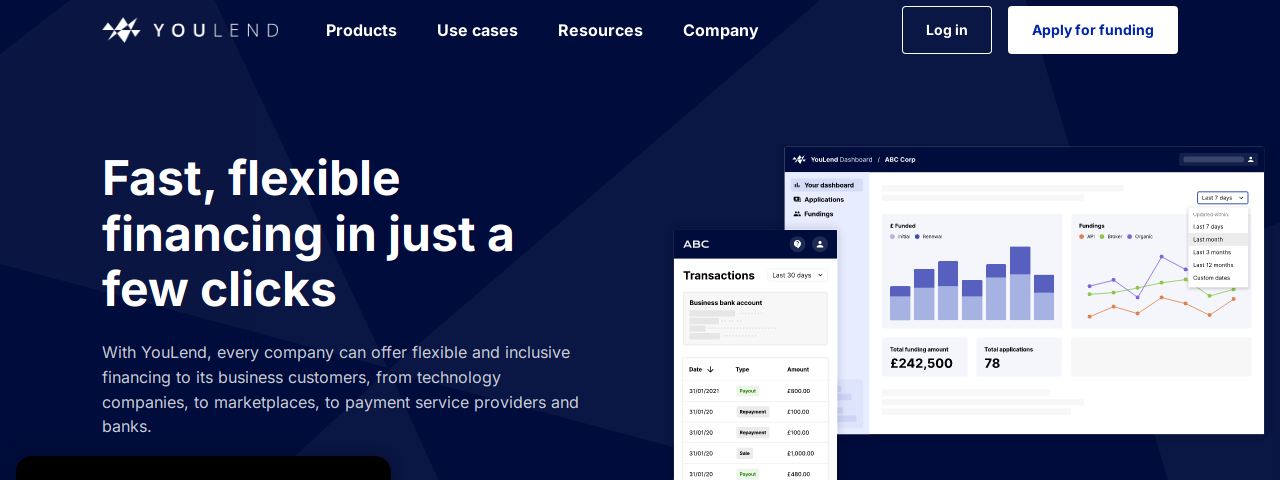Click the 78 total applications value
Viewport: 1280px width, 480px height.
tap(992, 363)
